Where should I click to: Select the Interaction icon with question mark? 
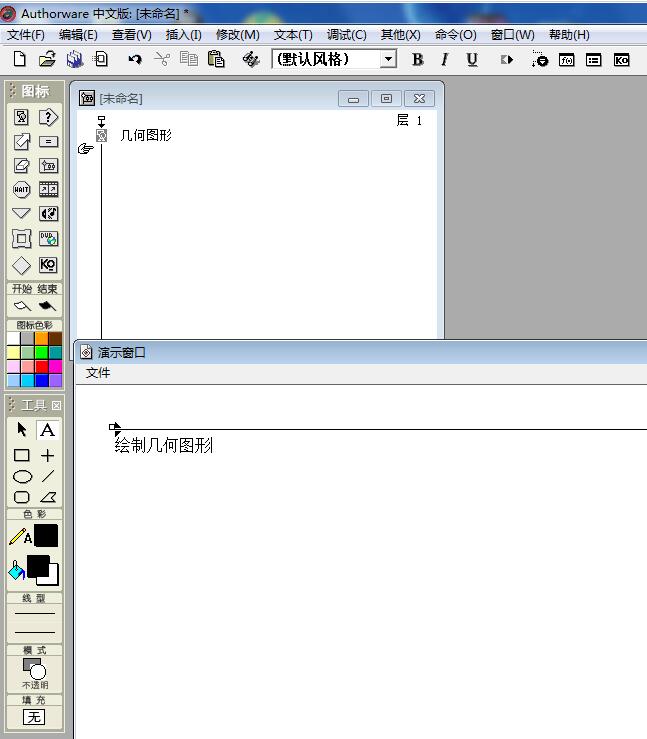pos(48,117)
